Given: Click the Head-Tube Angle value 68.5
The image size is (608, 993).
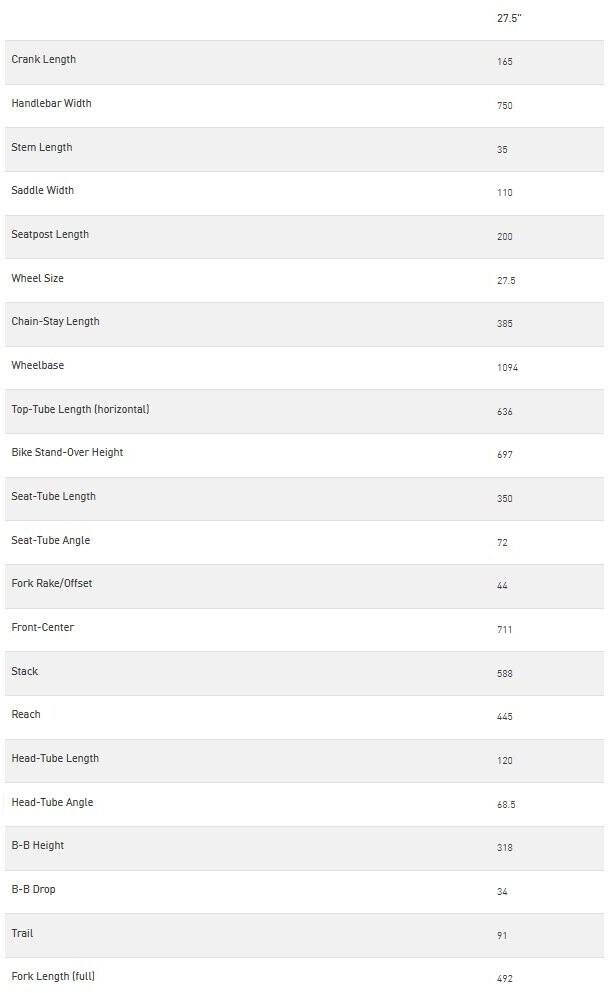Looking at the screenshot, I should 506,805.
